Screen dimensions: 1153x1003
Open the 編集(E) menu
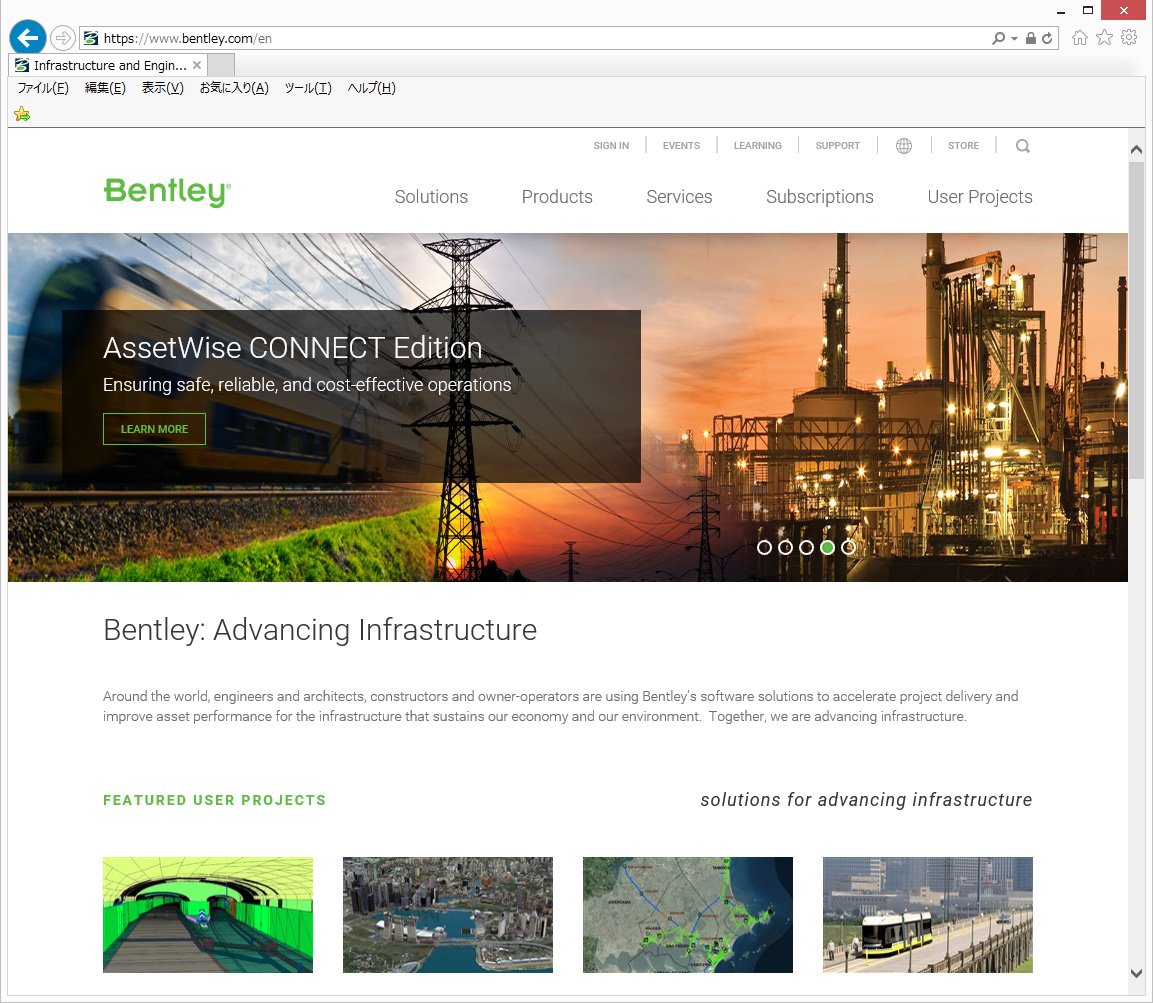pyautogui.click(x=105, y=88)
